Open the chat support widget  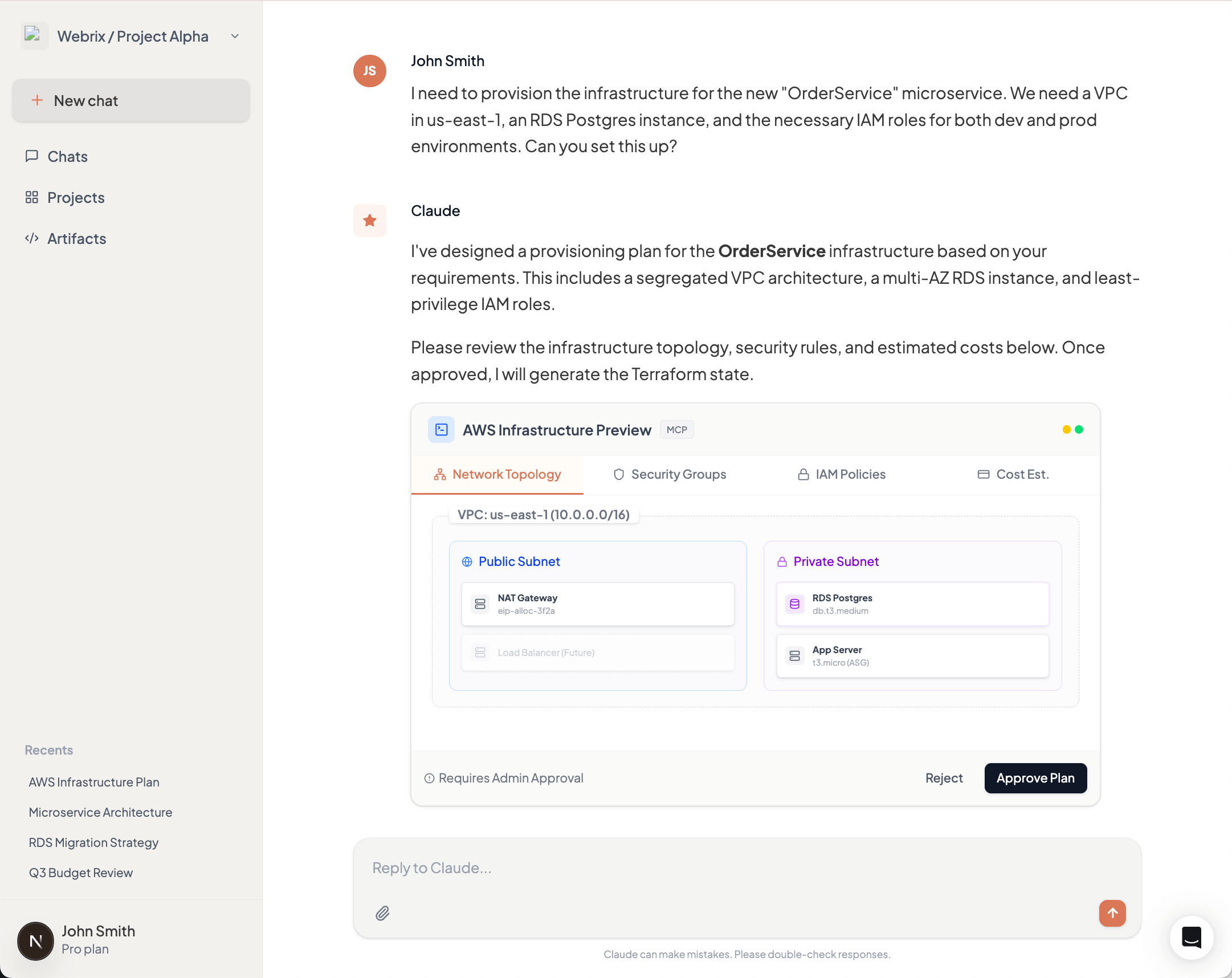tap(1191, 938)
